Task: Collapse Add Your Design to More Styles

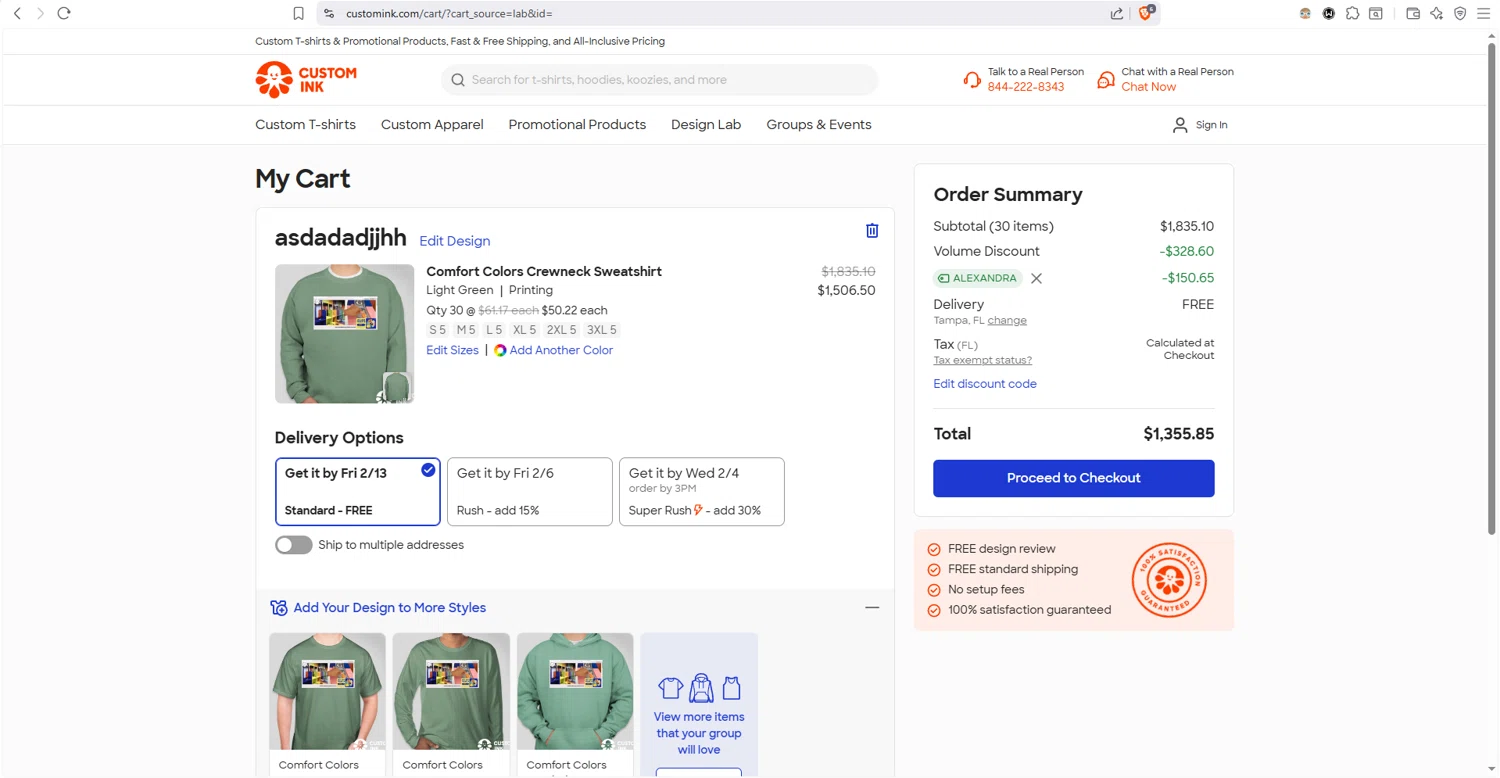Action: click(x=872, y=608)
